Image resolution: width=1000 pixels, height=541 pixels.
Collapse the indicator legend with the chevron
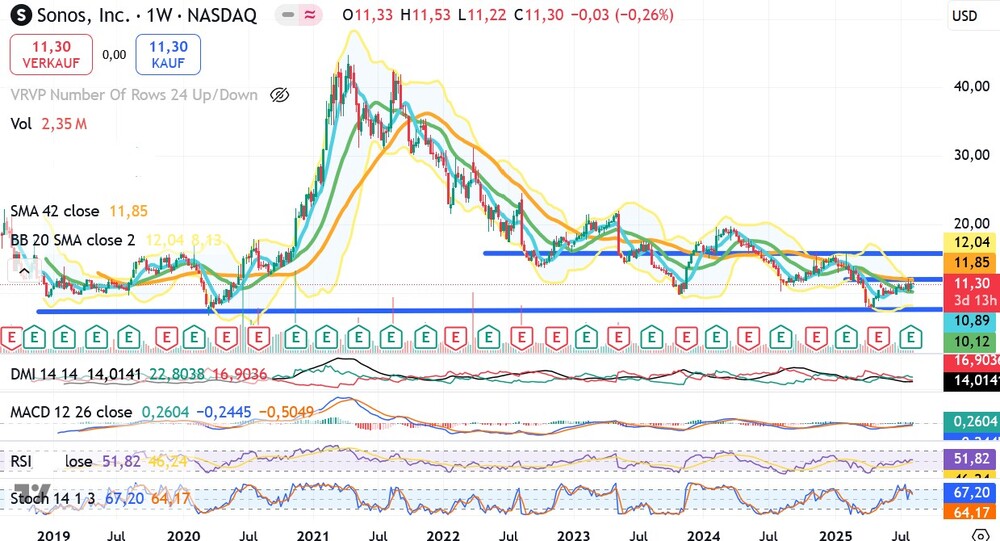tap(24, 271)
